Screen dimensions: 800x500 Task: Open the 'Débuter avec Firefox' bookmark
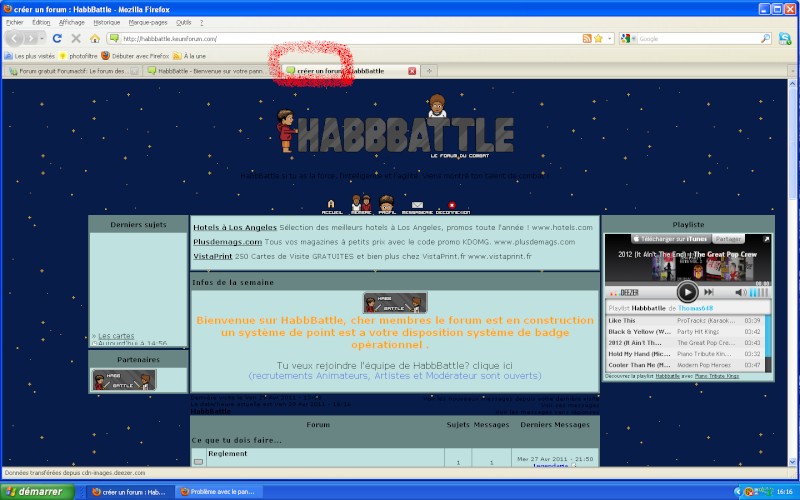coord(135,56)
